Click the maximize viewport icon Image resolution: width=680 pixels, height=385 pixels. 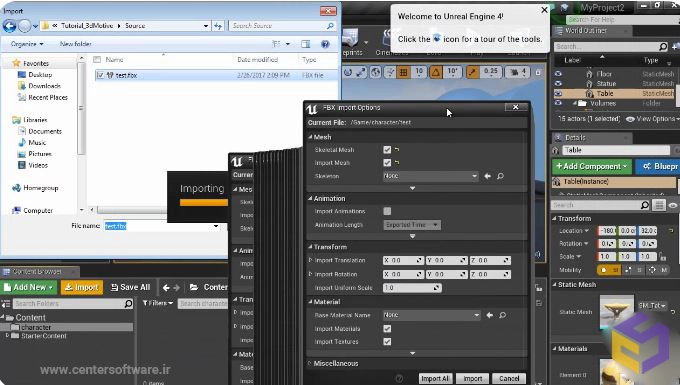538,72
